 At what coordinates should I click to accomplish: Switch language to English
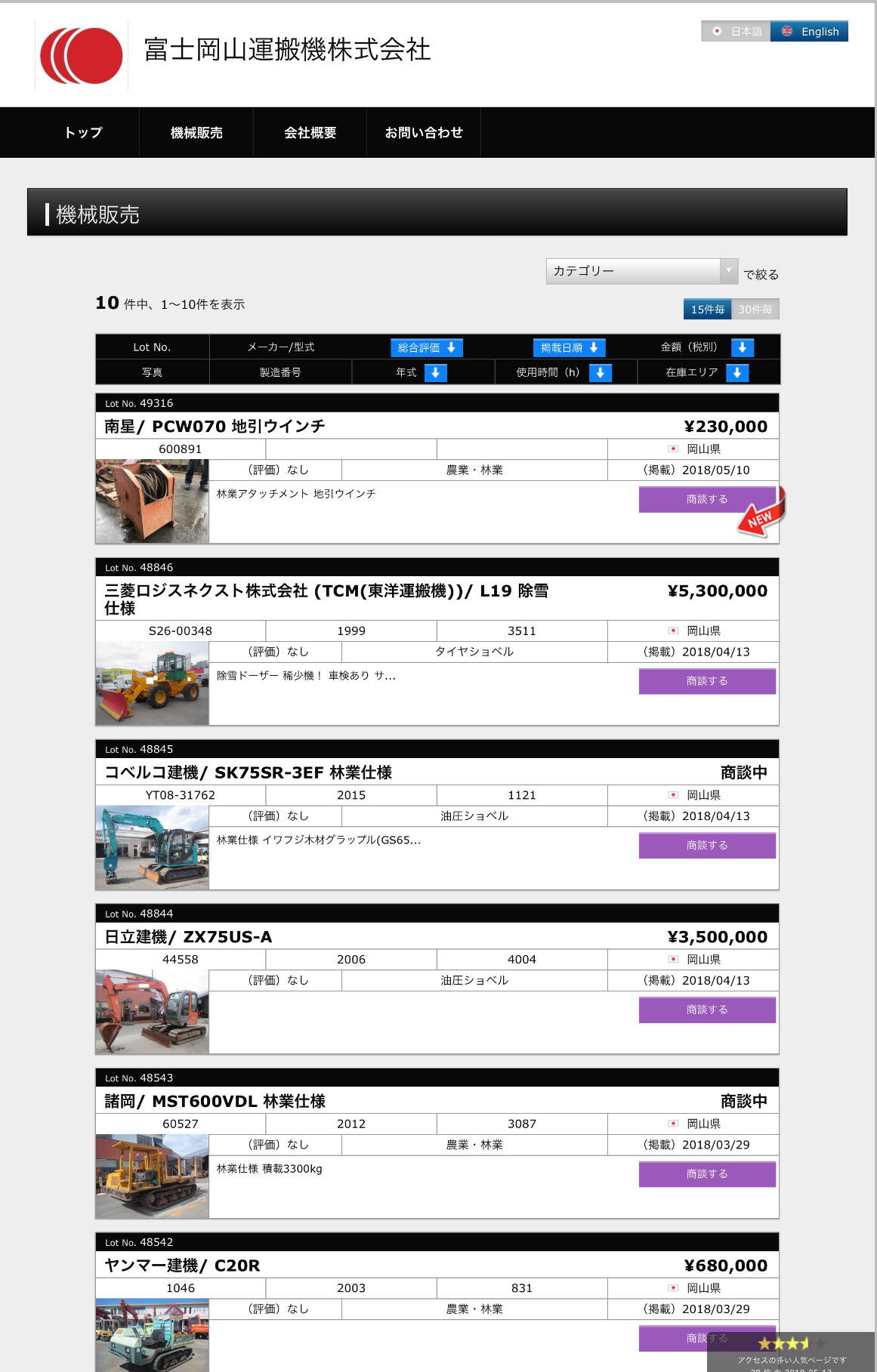(x=809, y=31)
